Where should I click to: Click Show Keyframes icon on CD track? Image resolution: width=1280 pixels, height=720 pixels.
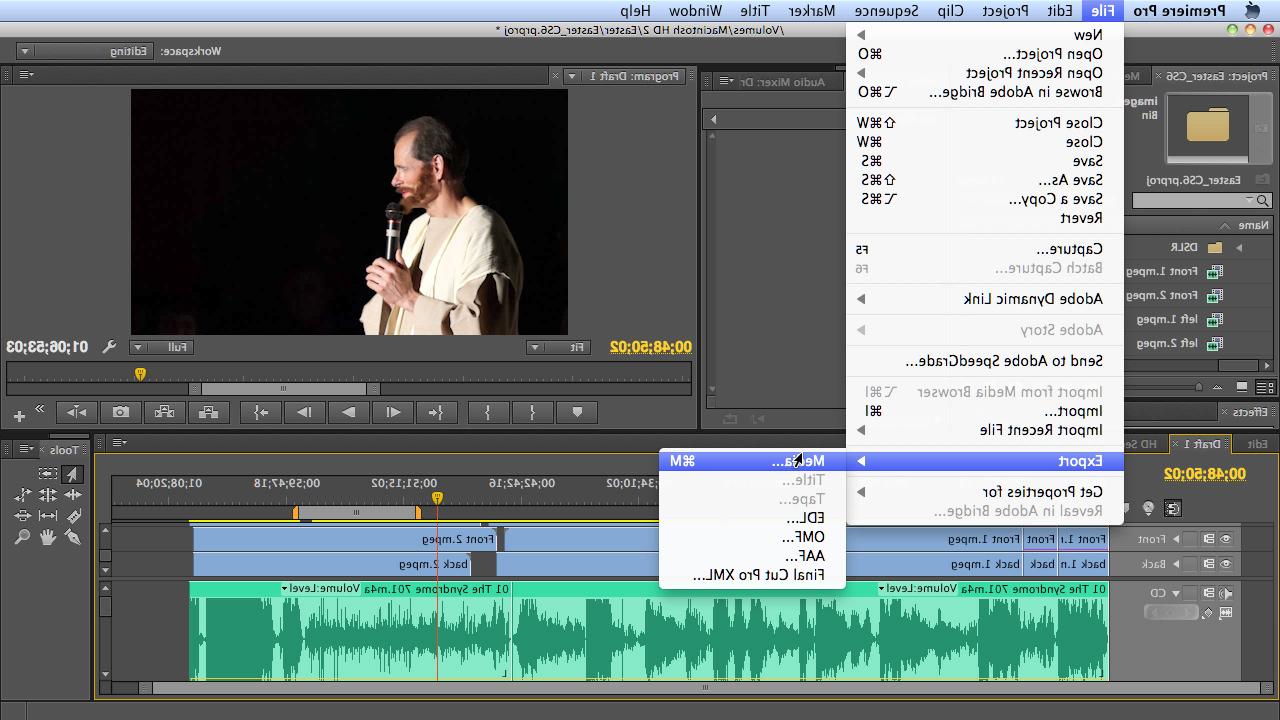(1208, 612)
